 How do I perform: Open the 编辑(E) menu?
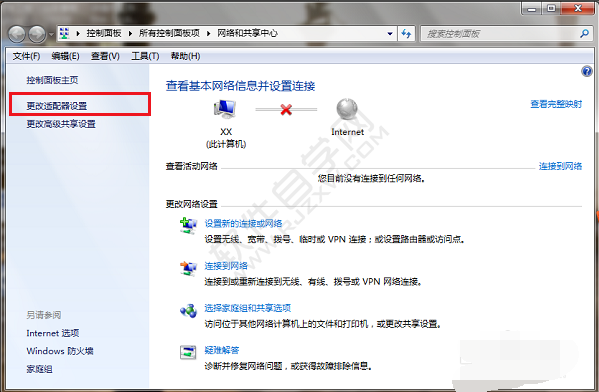[x=65, y=56]
